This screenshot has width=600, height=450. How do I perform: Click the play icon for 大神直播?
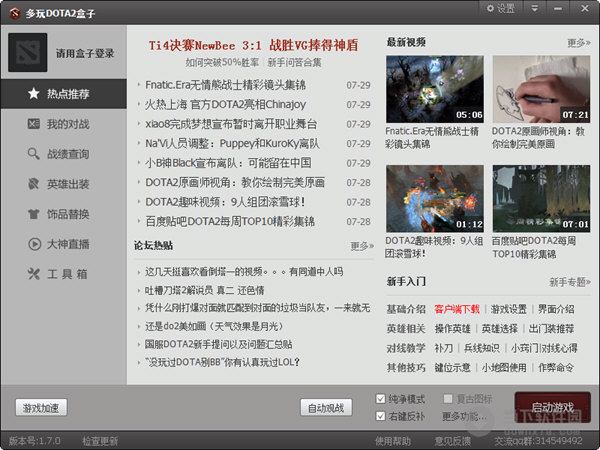(34, 244)
